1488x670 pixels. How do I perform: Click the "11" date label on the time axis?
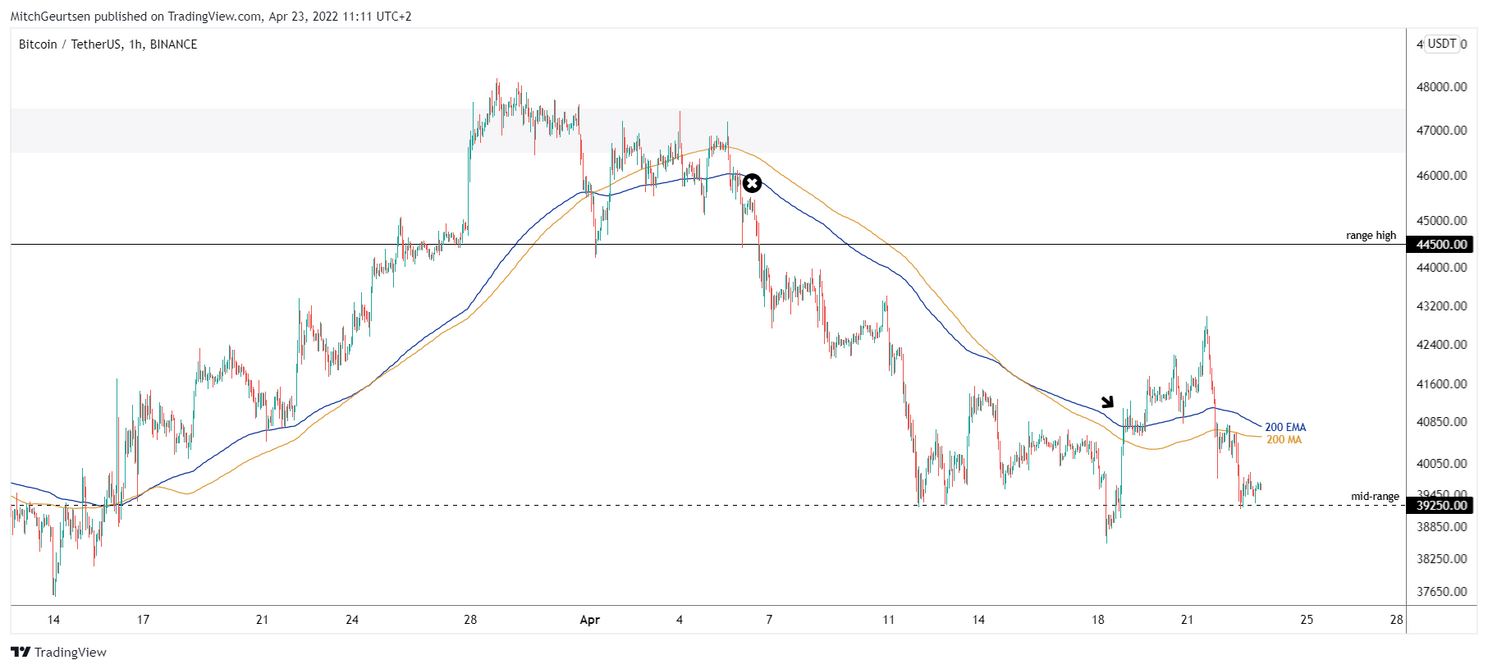[x=887, y=620]
